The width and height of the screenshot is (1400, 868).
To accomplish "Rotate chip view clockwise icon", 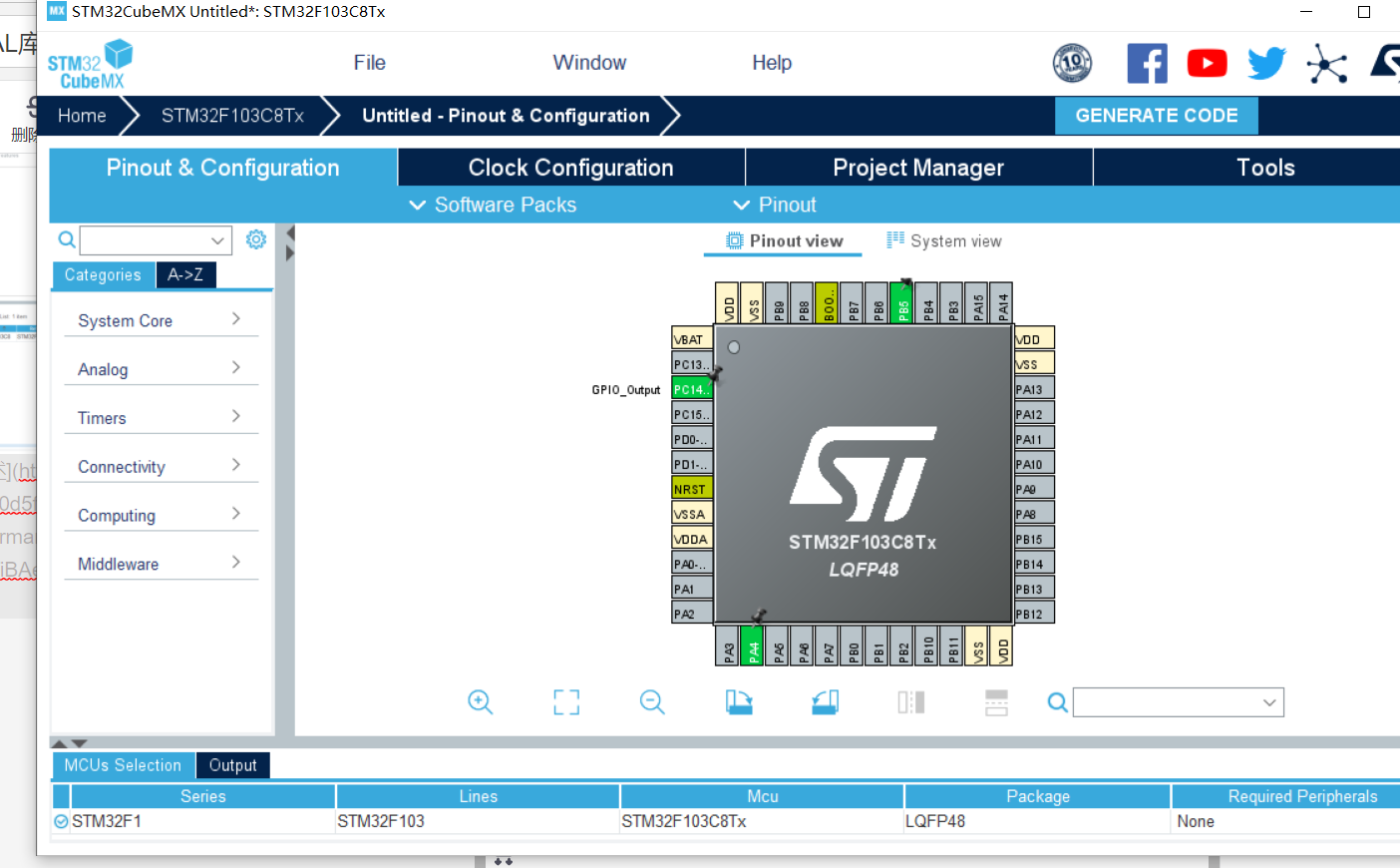I will 739,702.
